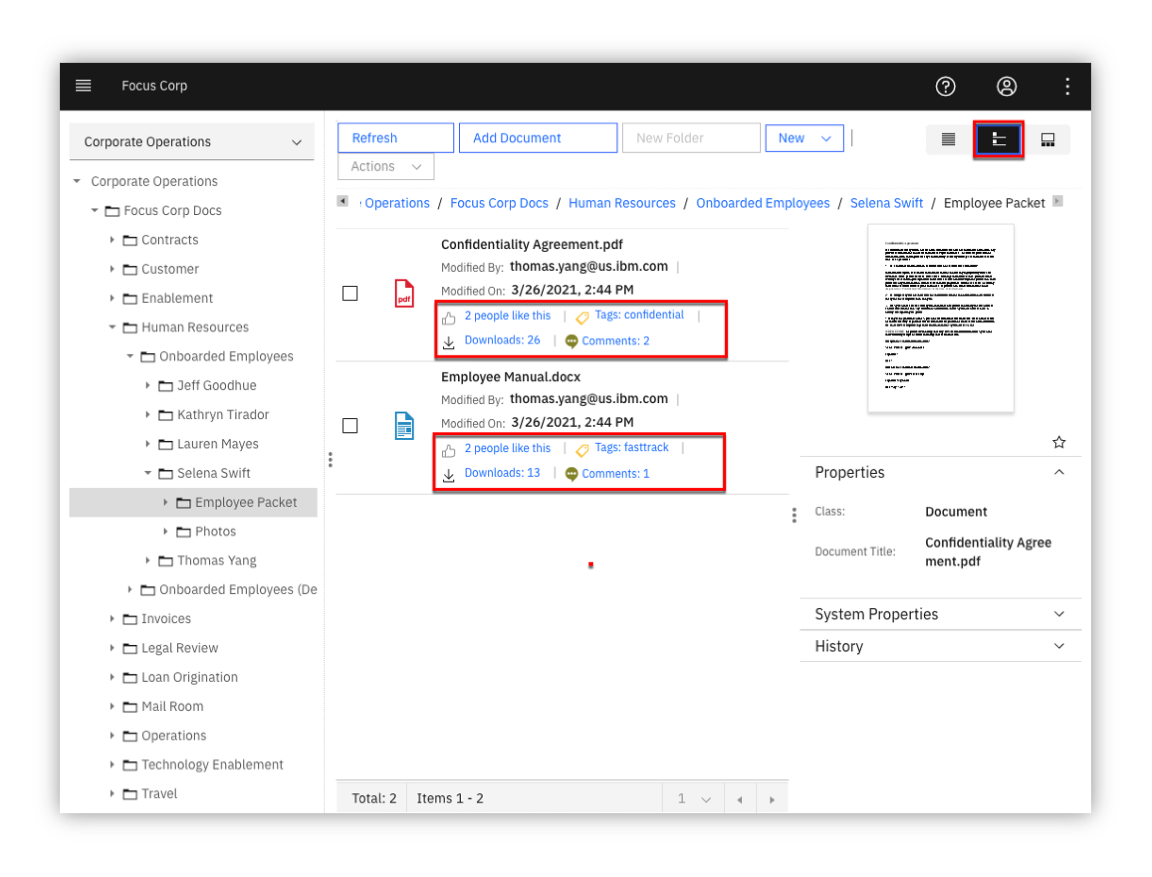Open the document preview thumbnail
The height and width of the screenshot is (877, 1152).
940,318
